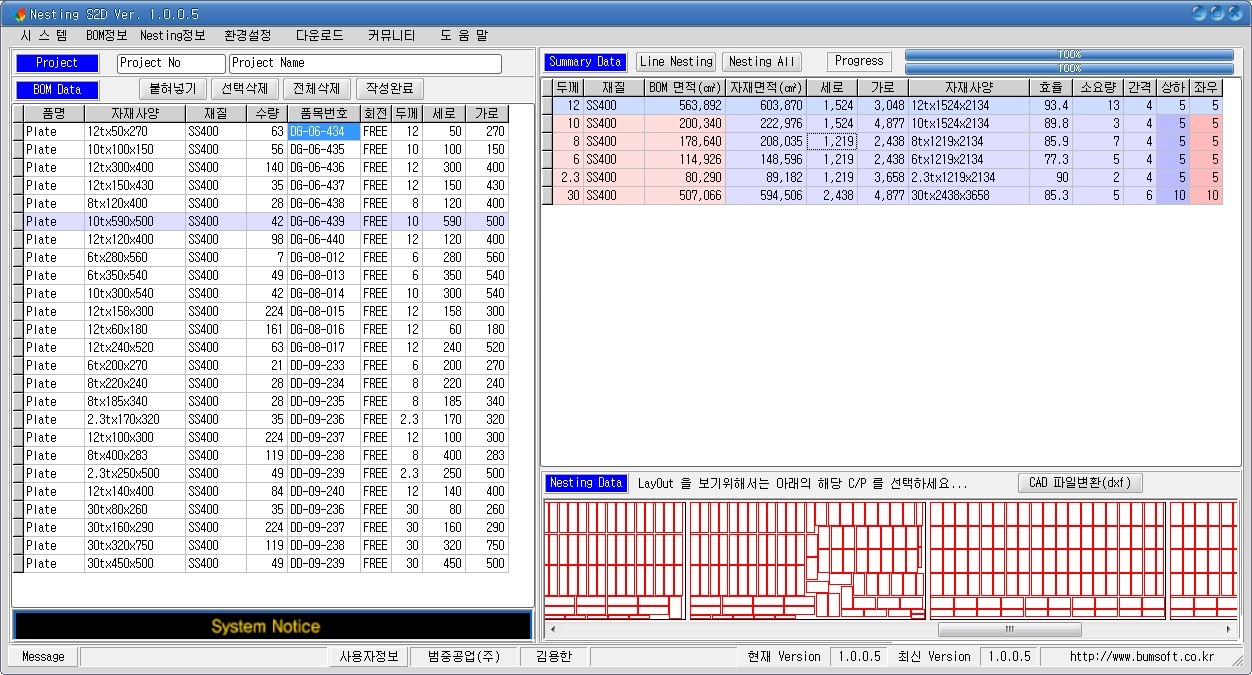1252x675 pixels.
Task: Open the BOM정보 menu
Action: pyautogui.click(x=106, y=35)
